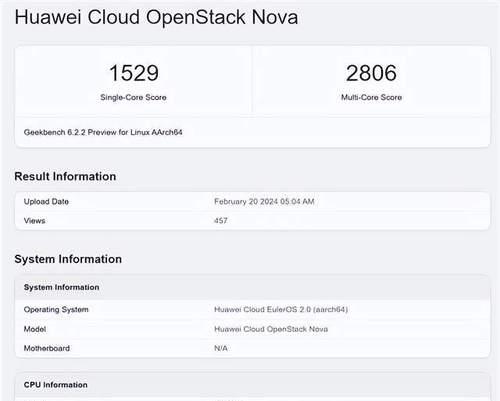Select the Operating System label
The height and width of the screenshot is (401, 500).
pos(56,310)
